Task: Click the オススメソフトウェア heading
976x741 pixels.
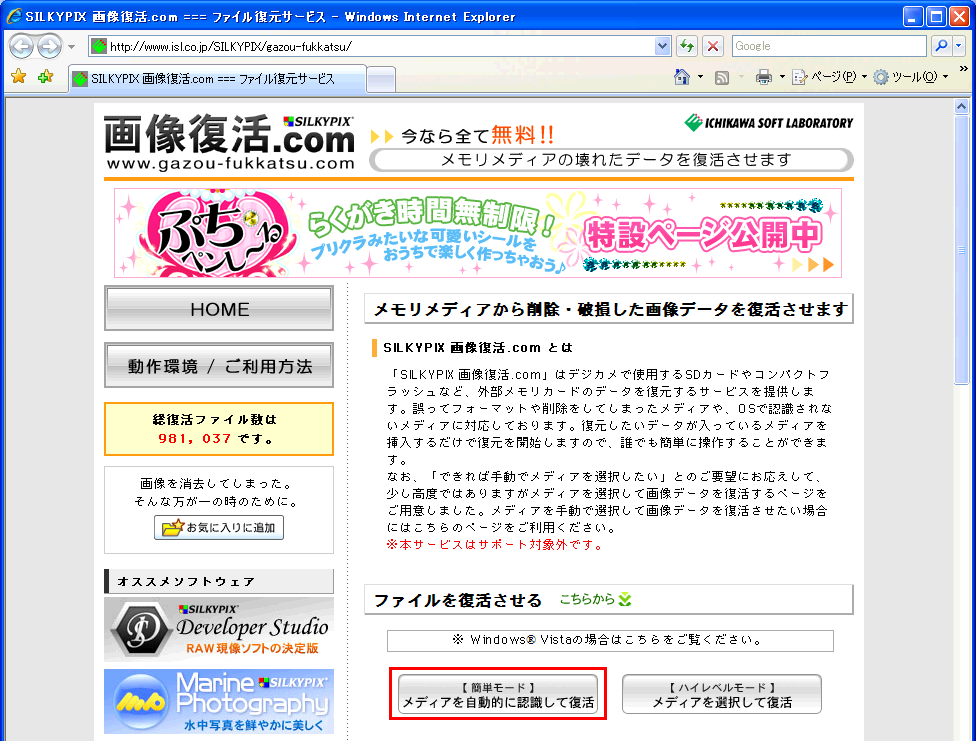Action: click(x=186, y=582)
